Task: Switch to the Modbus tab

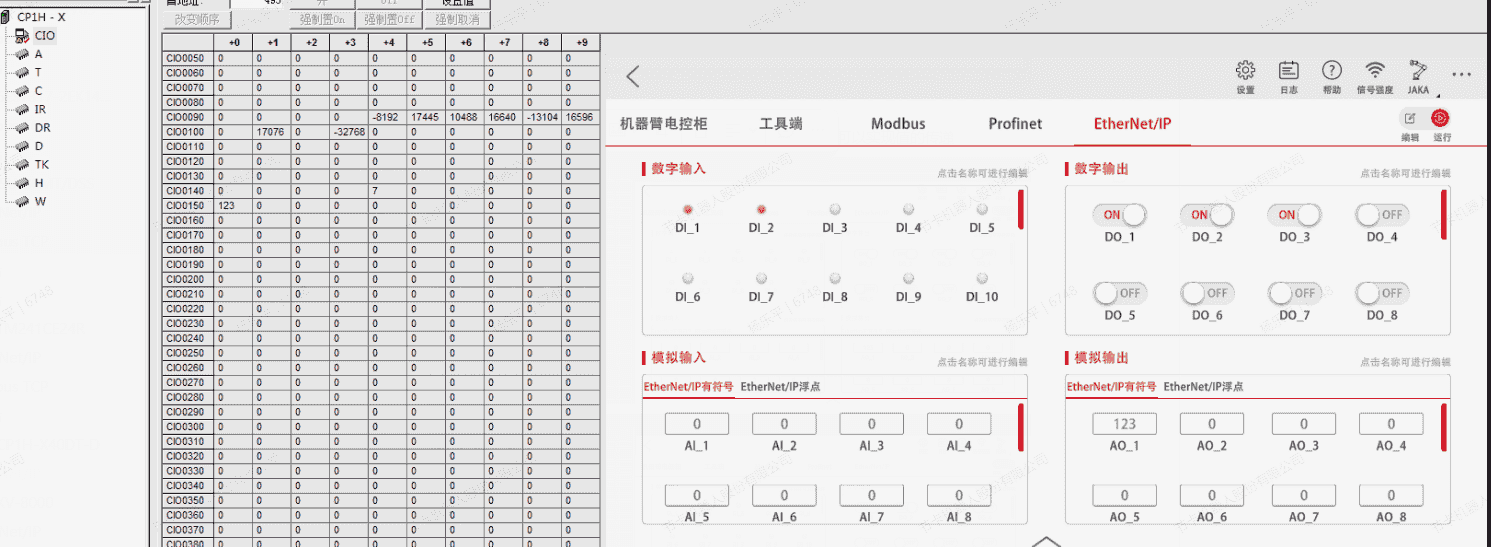Action: click(897, 124)
